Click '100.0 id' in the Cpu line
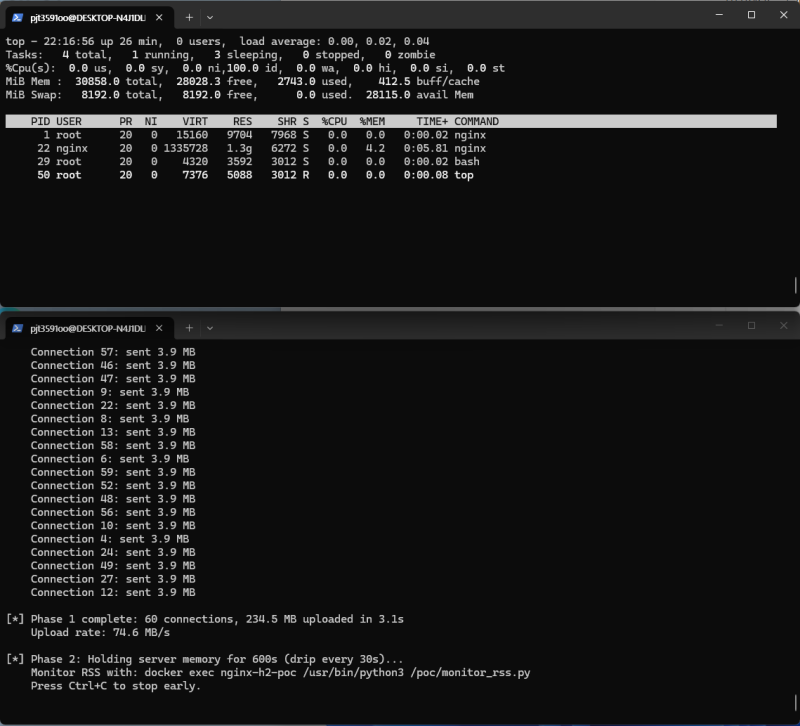Viewport: 800px width, 726px height. (252, 68)
